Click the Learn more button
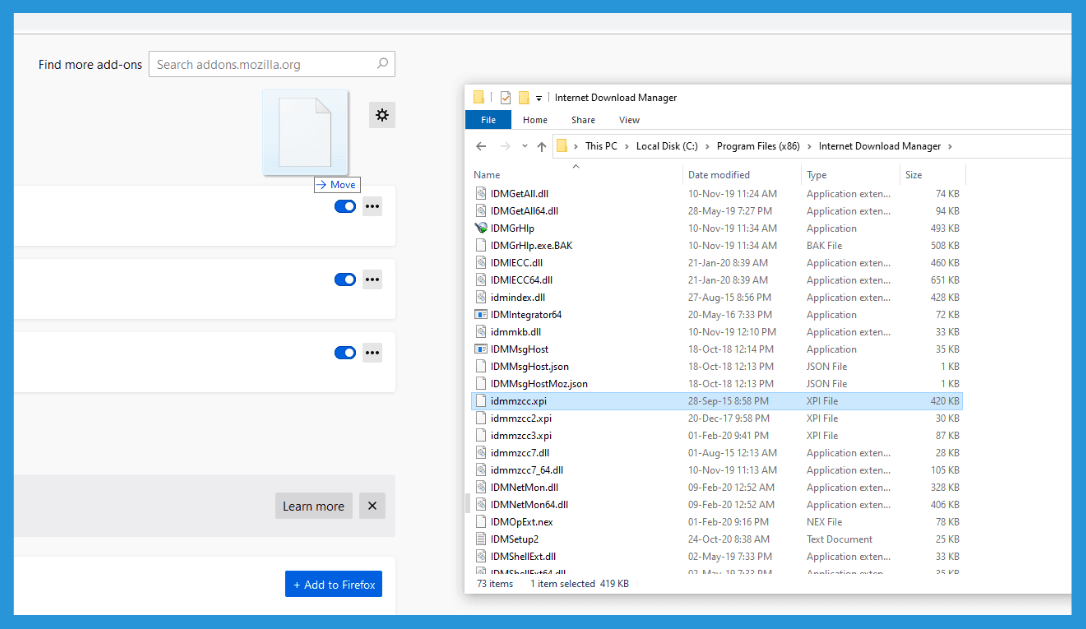 pos(314,506)
